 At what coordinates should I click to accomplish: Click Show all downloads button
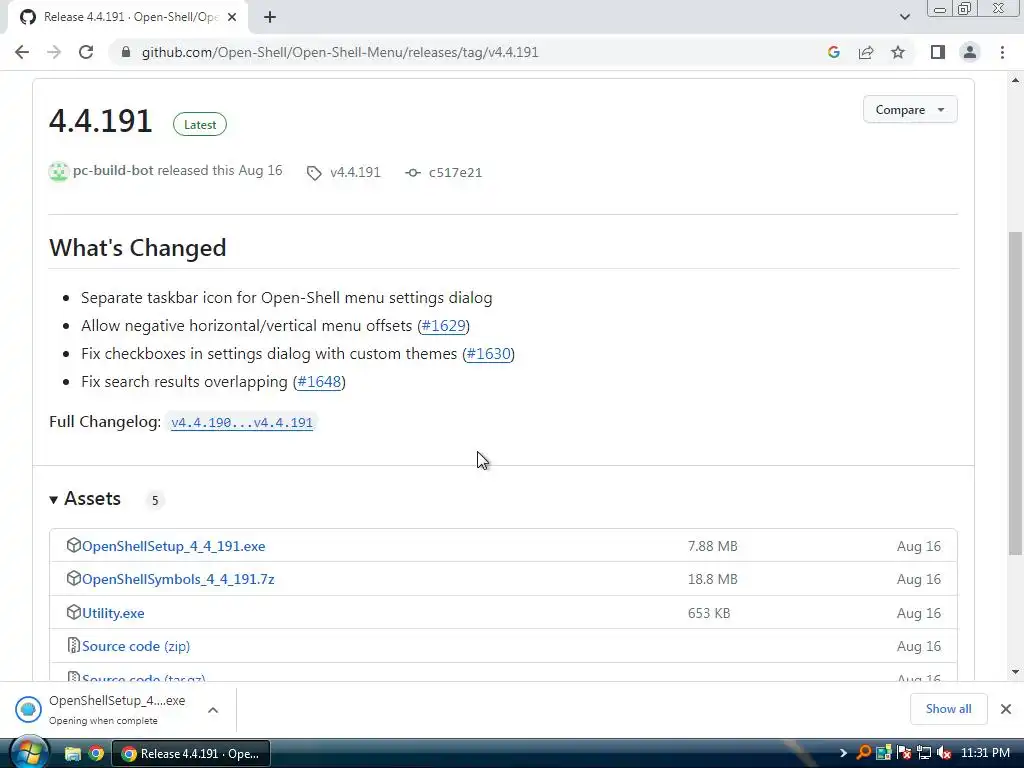[x=948, y=709]
